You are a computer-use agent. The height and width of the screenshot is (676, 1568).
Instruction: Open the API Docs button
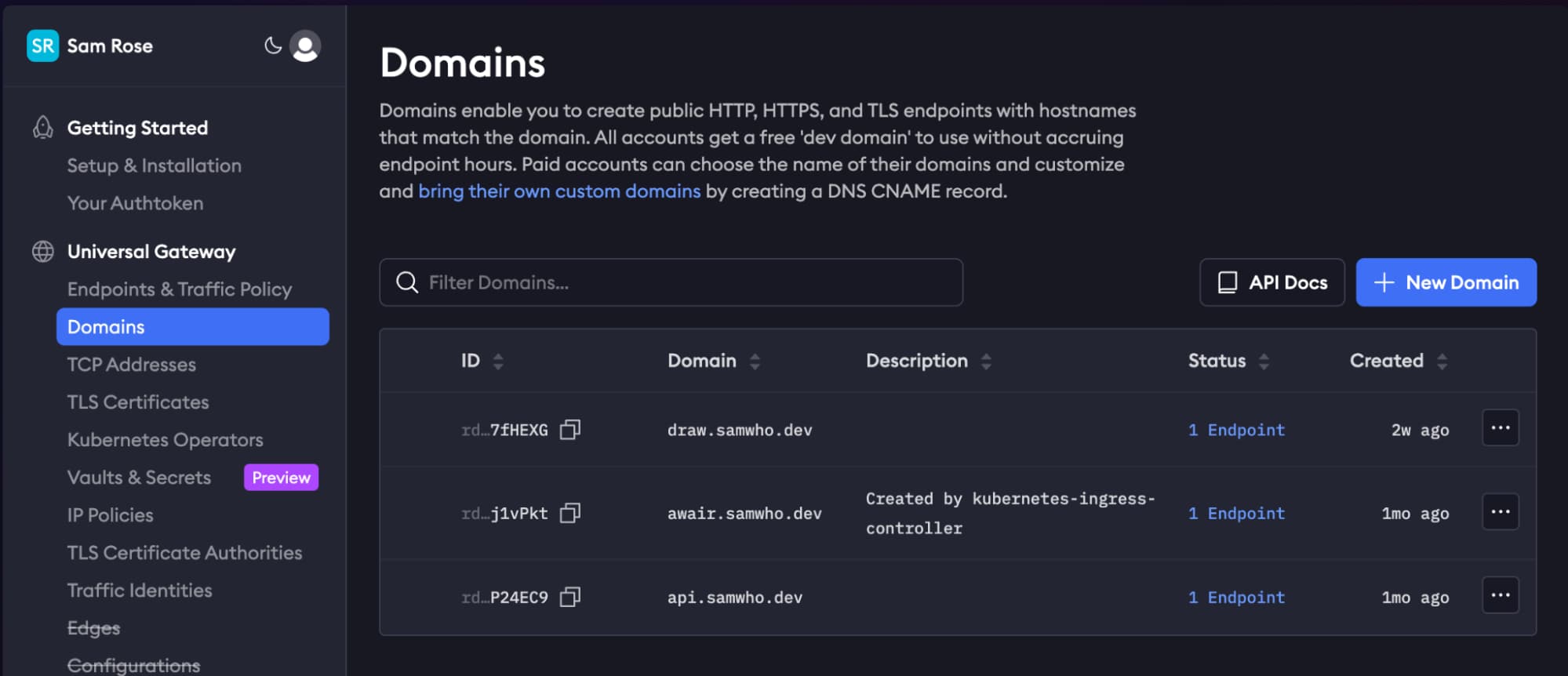point(1271,282)
